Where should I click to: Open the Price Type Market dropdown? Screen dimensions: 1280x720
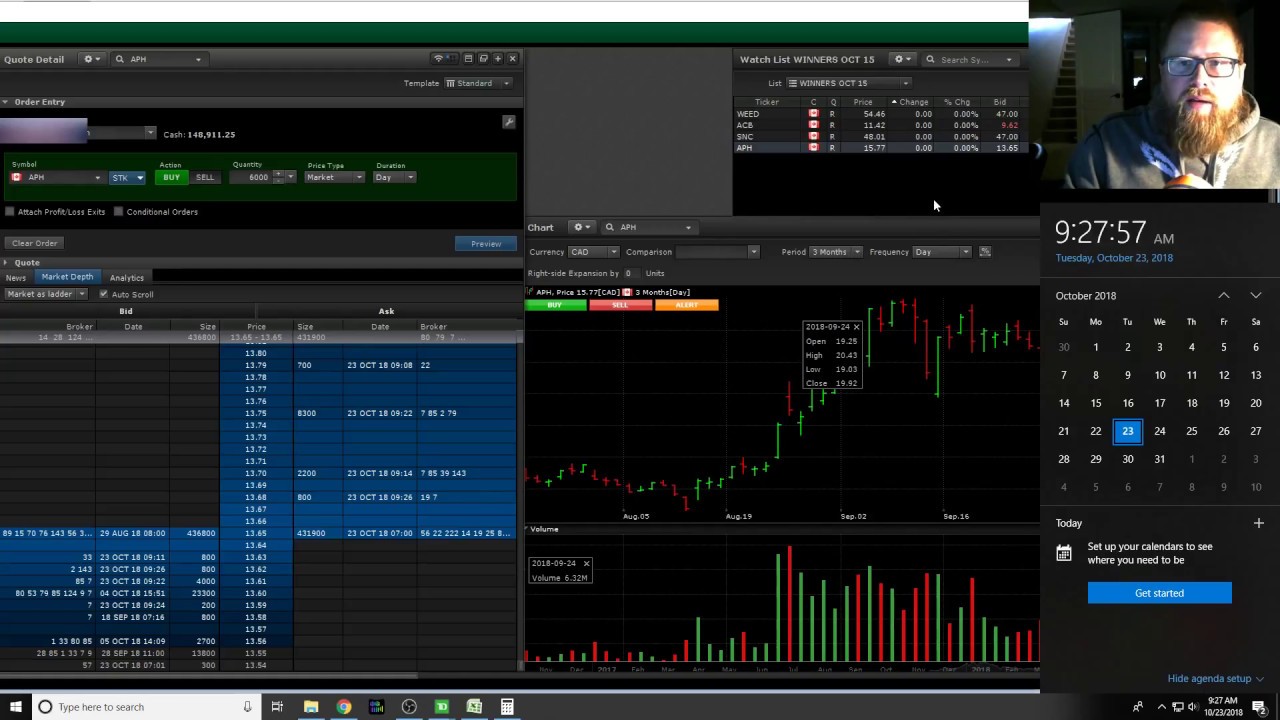335,178
